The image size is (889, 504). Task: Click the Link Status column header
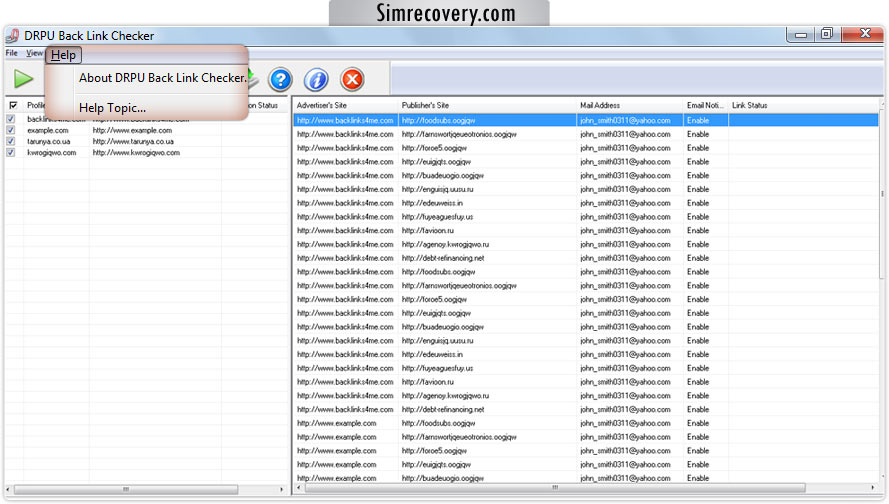coord(800,105)
